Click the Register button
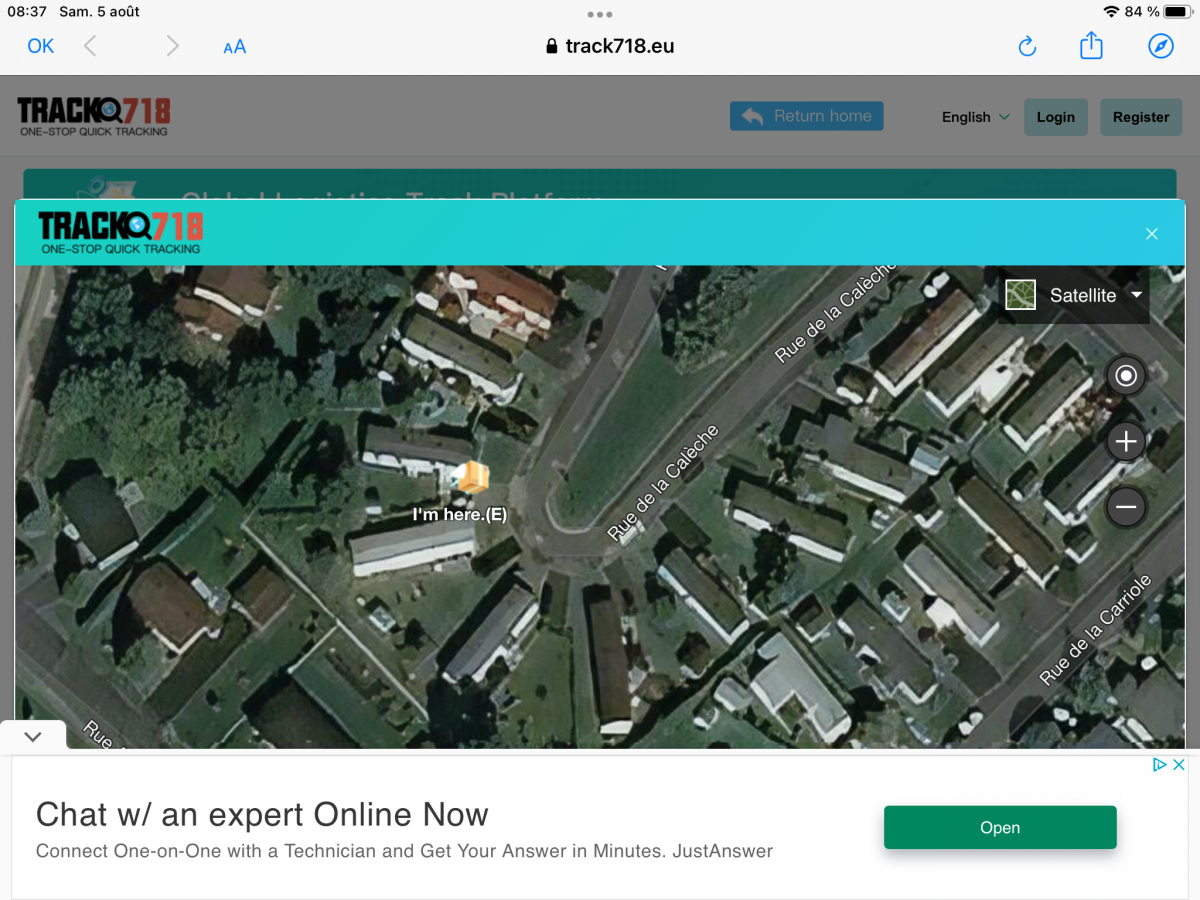The height and width of the screenshot is (900, 1200). point(1140,117)
